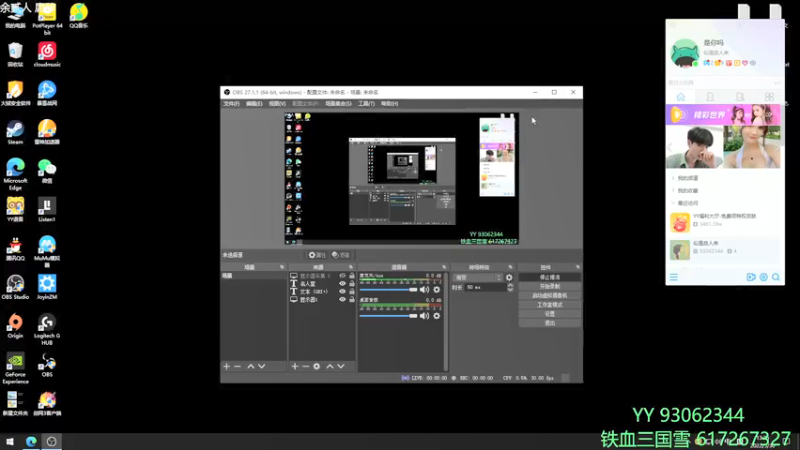Screen dimensions: 800x450
Task: Remove the selected scene with minus icon
Action: (237, 366)
